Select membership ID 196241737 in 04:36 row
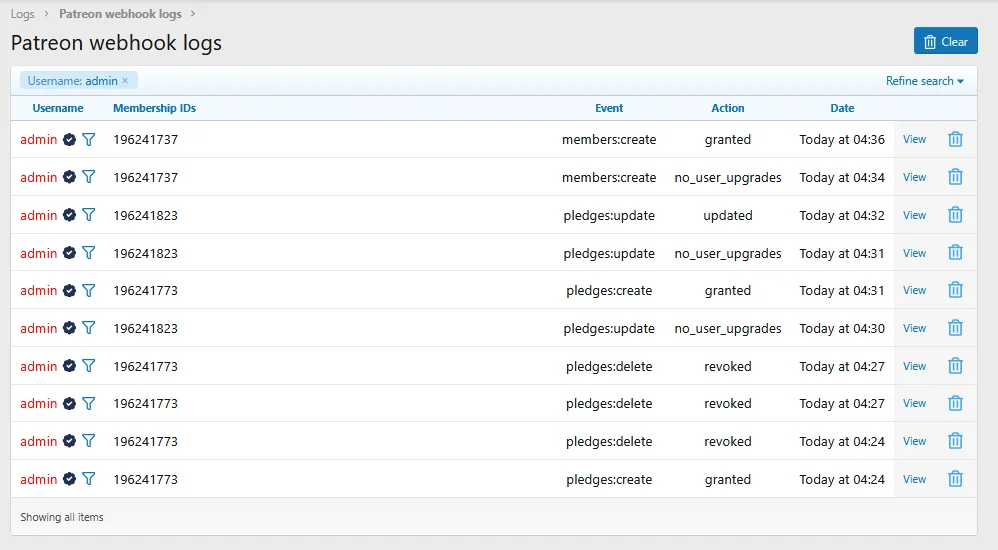Screen dimensions: 998x550 (x=146, y=139)
